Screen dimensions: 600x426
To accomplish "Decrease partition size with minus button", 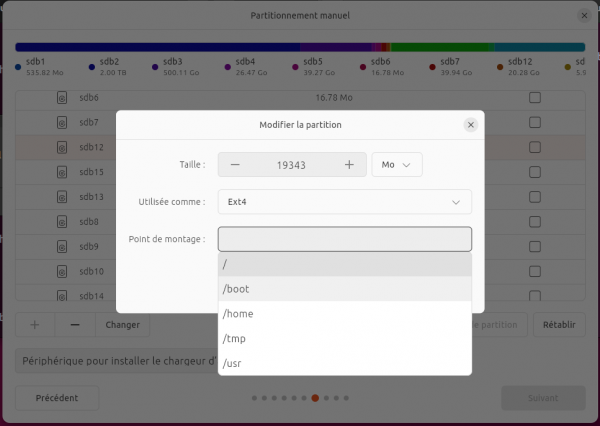I will (235, 165).
